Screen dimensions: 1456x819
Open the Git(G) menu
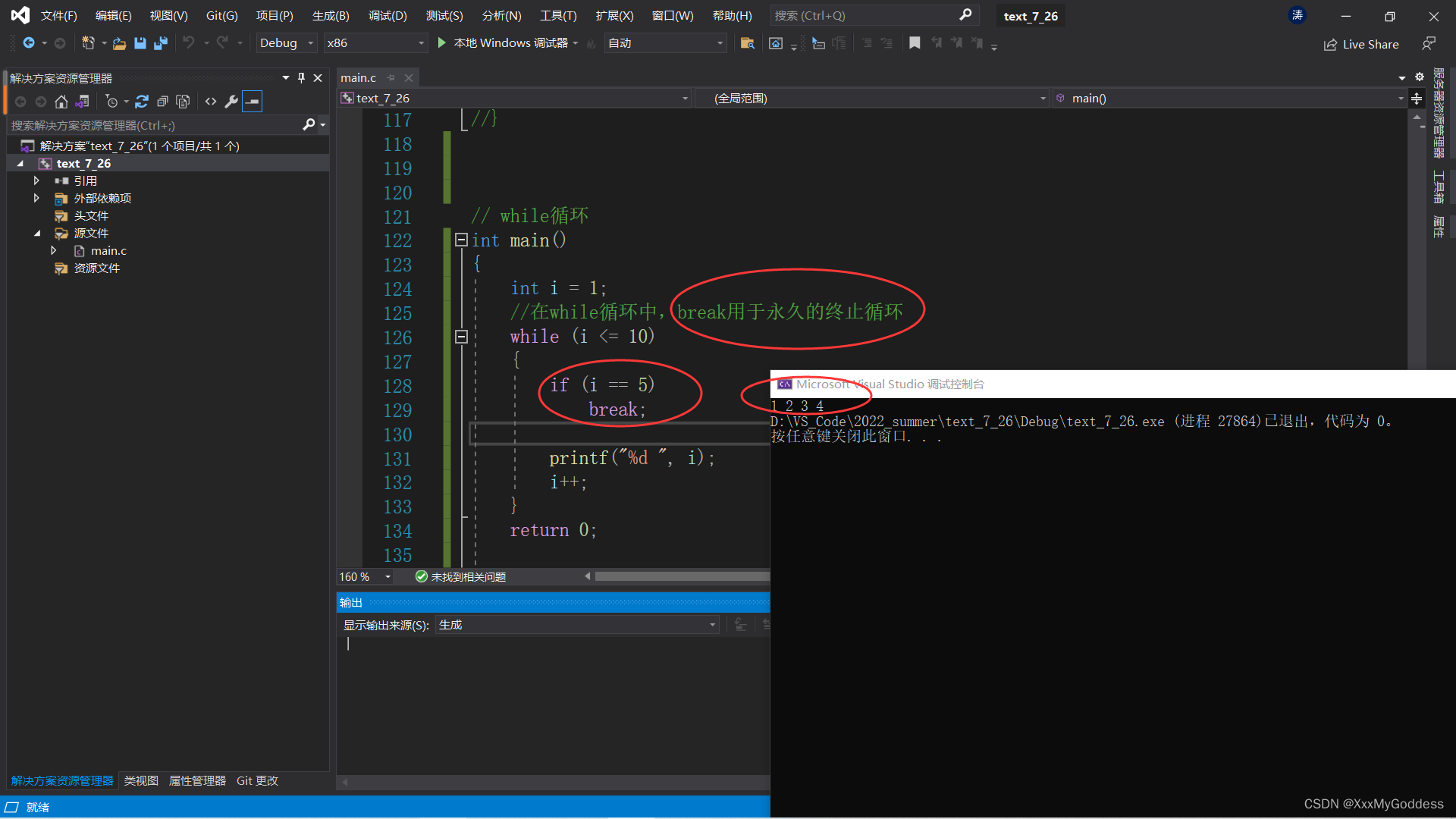click(x=221, y=15)
